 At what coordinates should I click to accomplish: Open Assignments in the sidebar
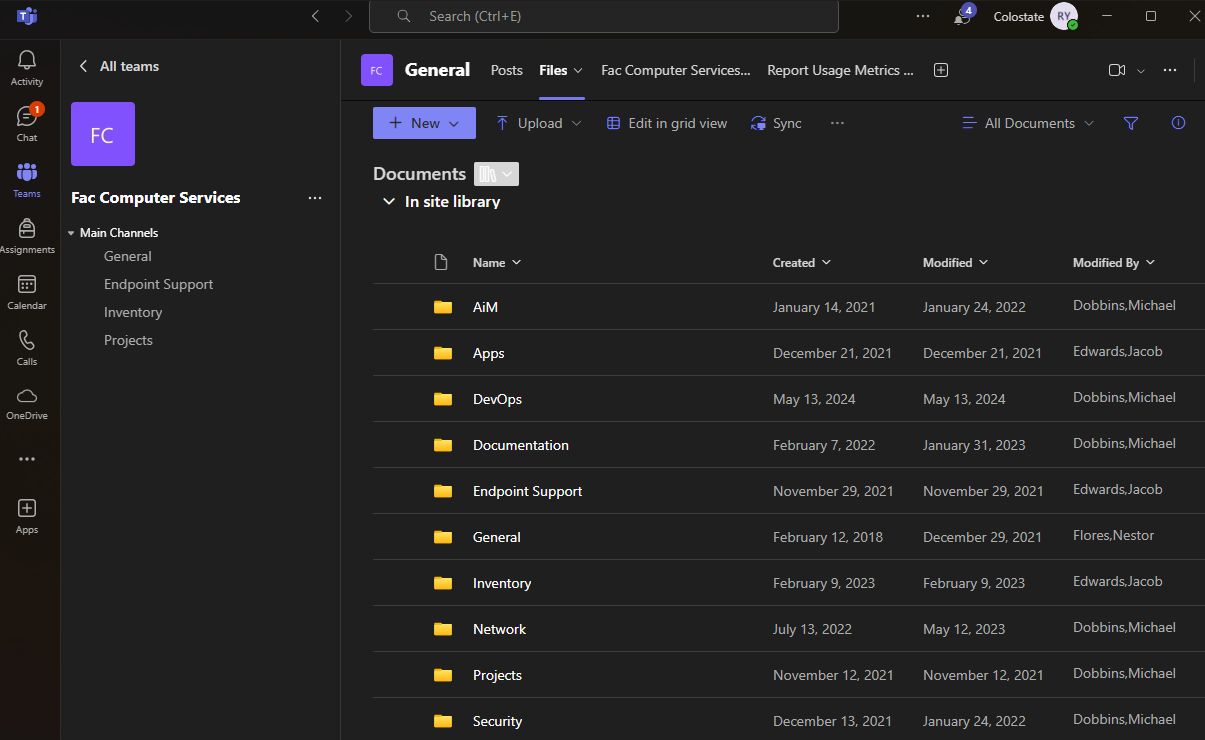click(27, 236)
